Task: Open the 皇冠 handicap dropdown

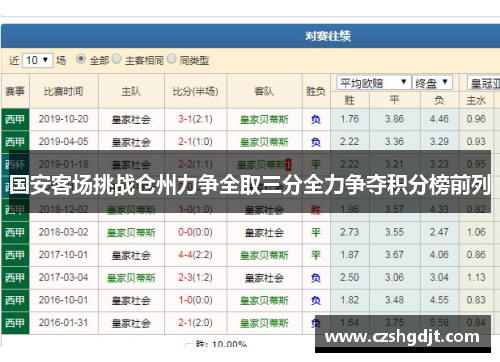Action: [x=484, y=83]
